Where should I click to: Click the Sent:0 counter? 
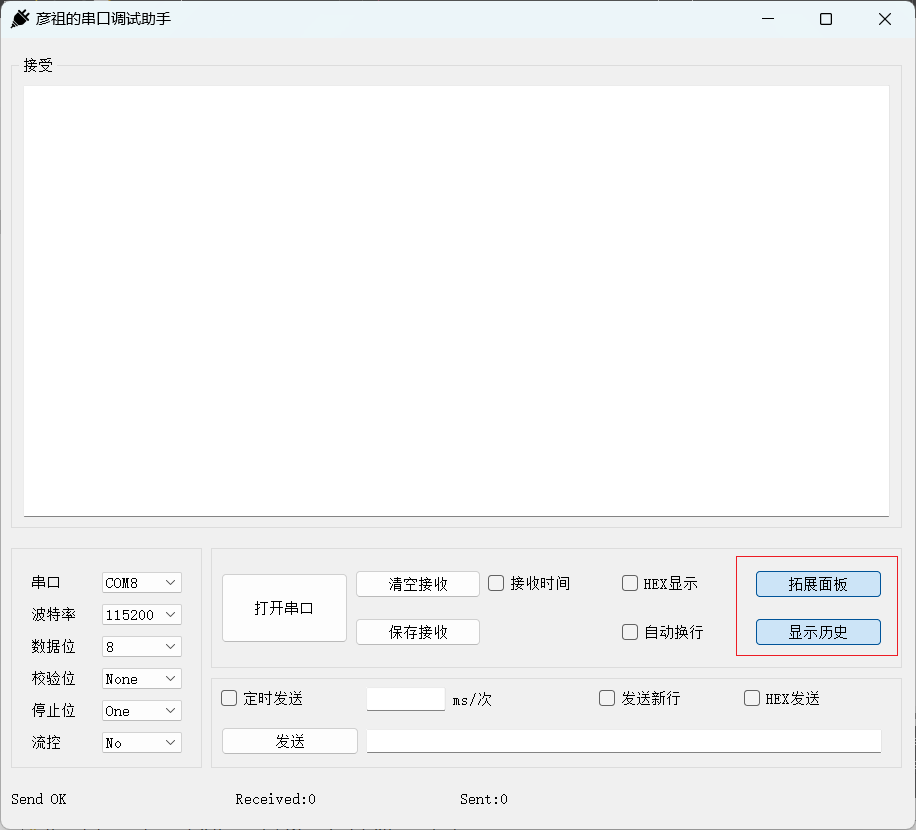484,799
